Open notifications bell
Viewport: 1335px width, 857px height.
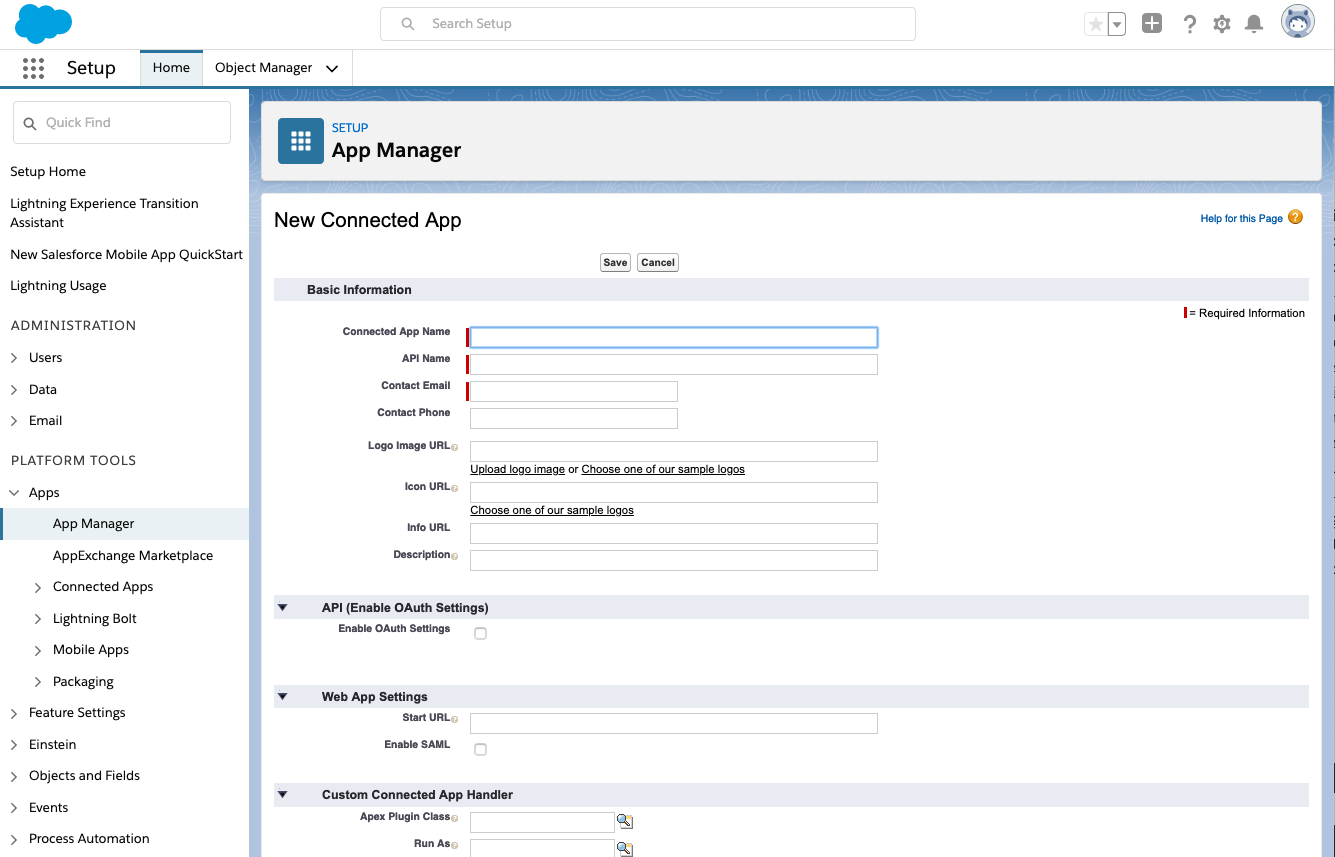[x=1254, y=24]
